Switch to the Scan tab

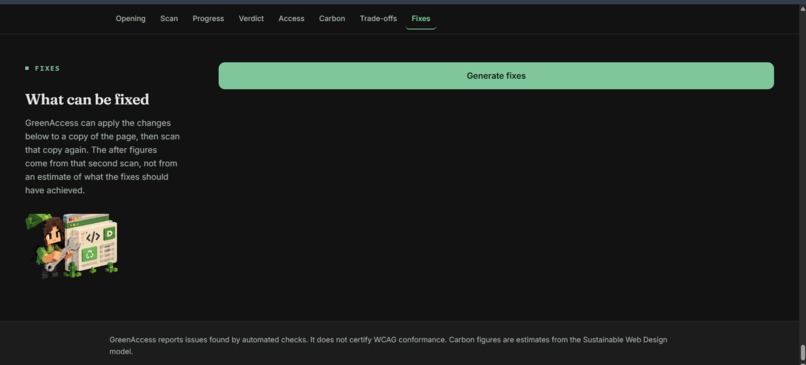169,19
